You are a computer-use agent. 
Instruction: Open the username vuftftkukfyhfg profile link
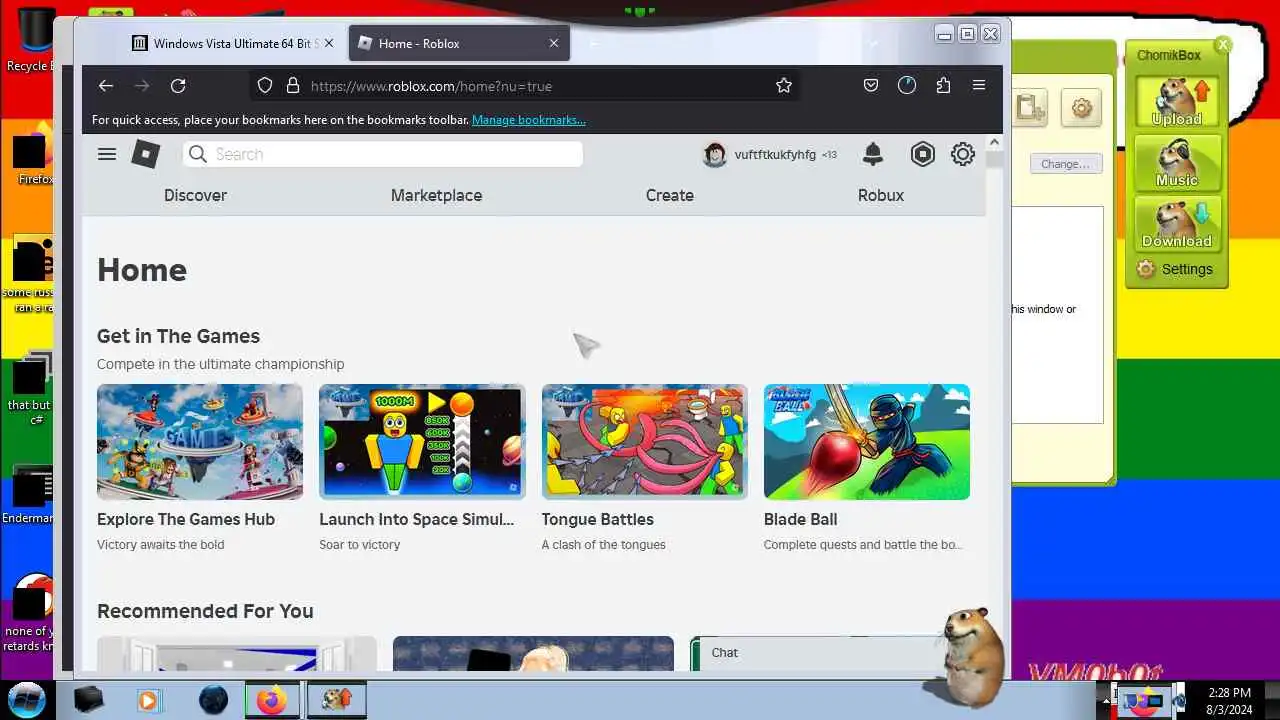(x=775, y=154)
